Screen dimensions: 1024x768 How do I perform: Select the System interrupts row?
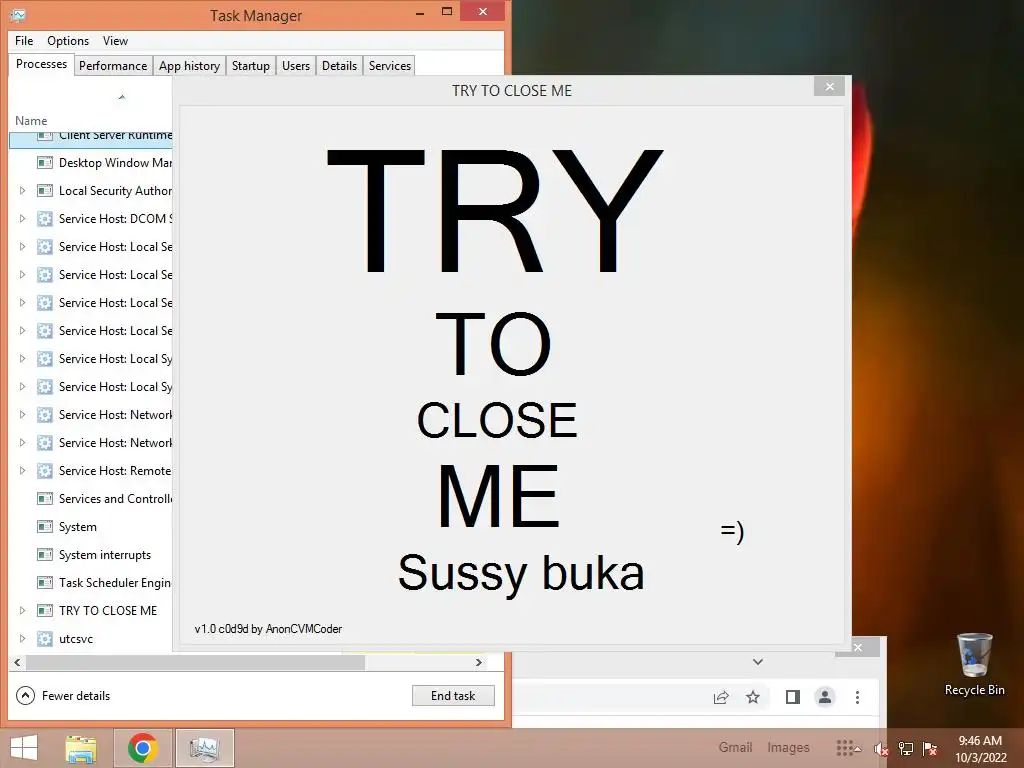pyautogui.click(x=91, y=555)
